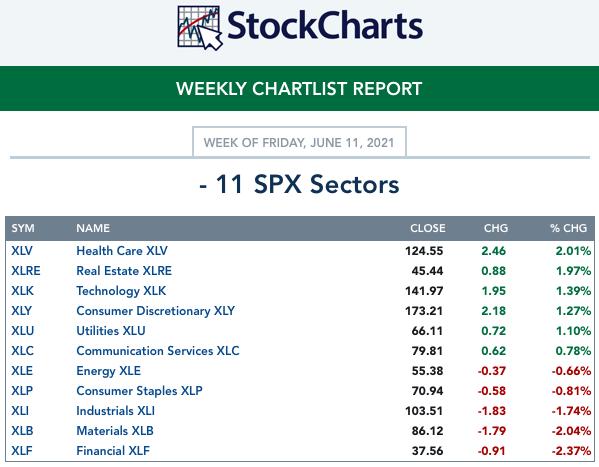This screenshot has height=467, width=599.
Task: Open Real Estate XLRE chart
Action: (124, 271)
